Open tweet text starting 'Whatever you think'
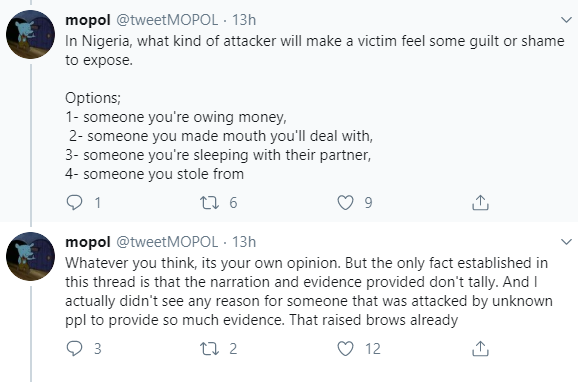 click(309, 291)
